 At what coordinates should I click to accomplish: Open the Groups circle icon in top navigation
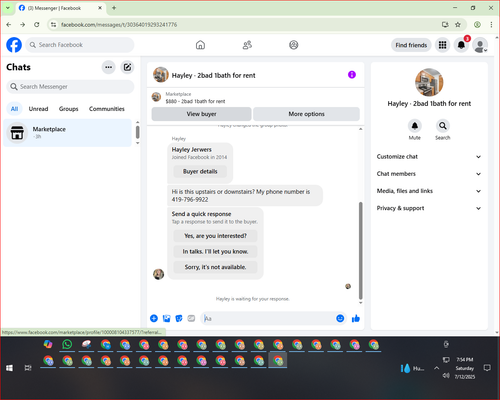coord(294,45)
